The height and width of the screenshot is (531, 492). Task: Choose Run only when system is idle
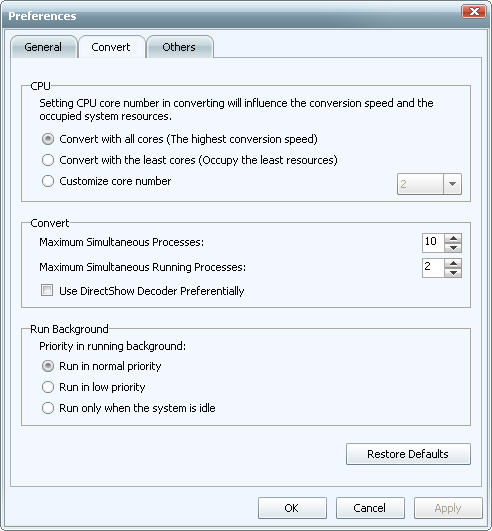pos(48,408)
